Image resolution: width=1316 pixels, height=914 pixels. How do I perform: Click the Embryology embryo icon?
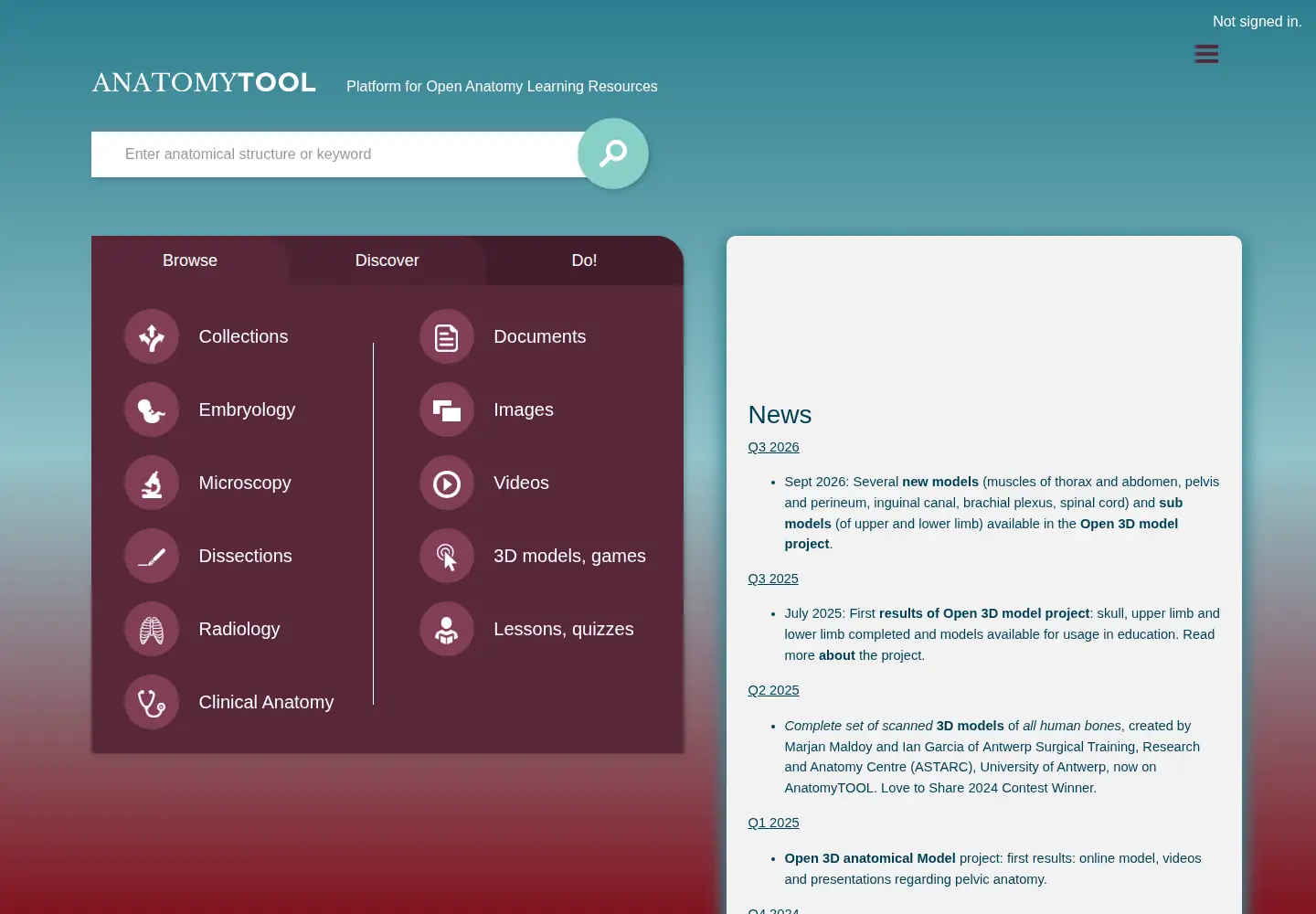coord(152,409)
